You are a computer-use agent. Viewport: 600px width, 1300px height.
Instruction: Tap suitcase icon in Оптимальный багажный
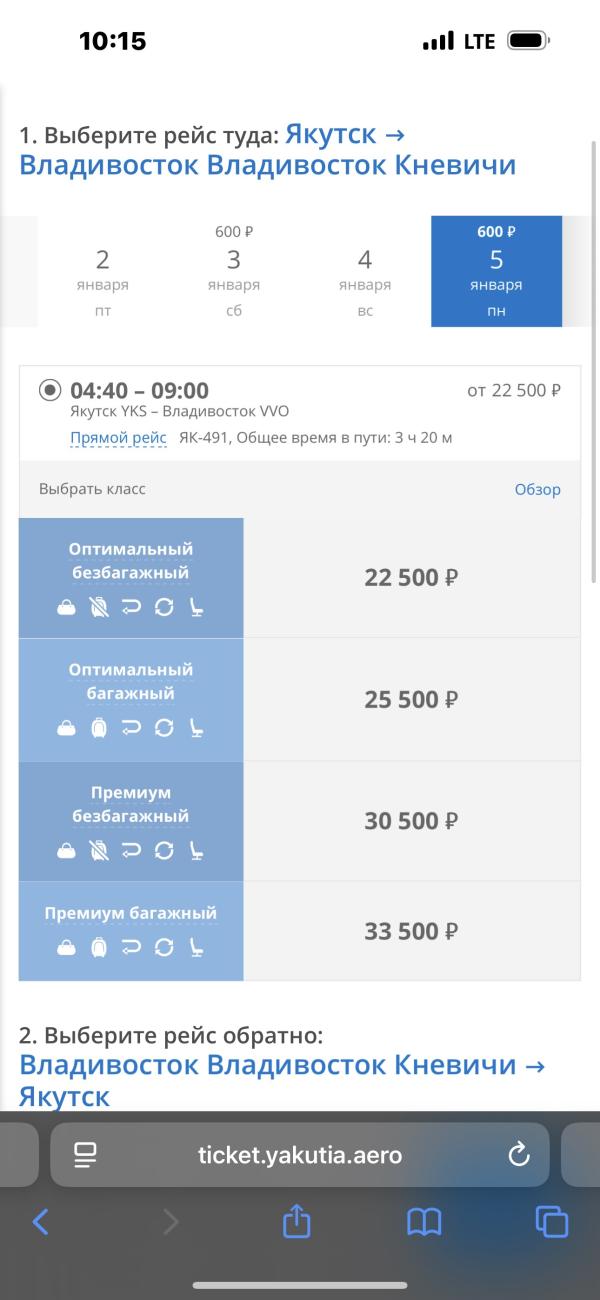tap(99, 728)
